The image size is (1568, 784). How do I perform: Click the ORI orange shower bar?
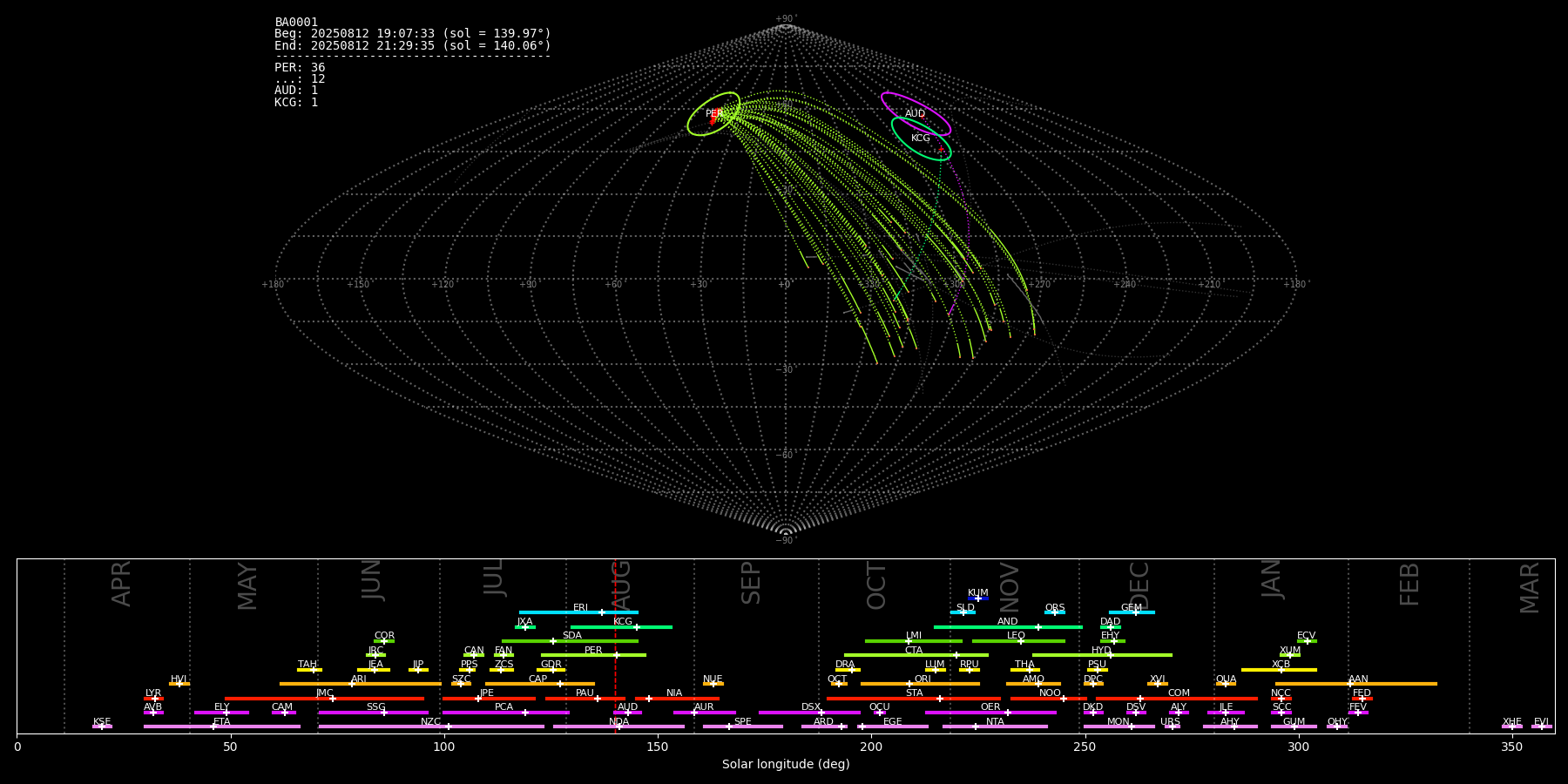point(920,684)
